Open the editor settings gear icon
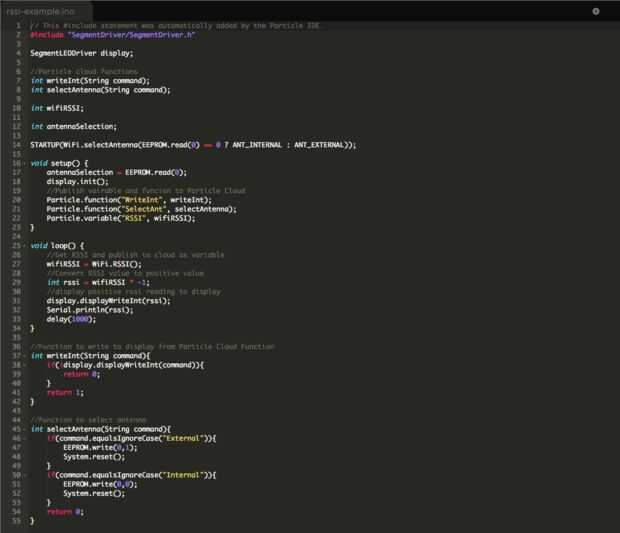 595,11
